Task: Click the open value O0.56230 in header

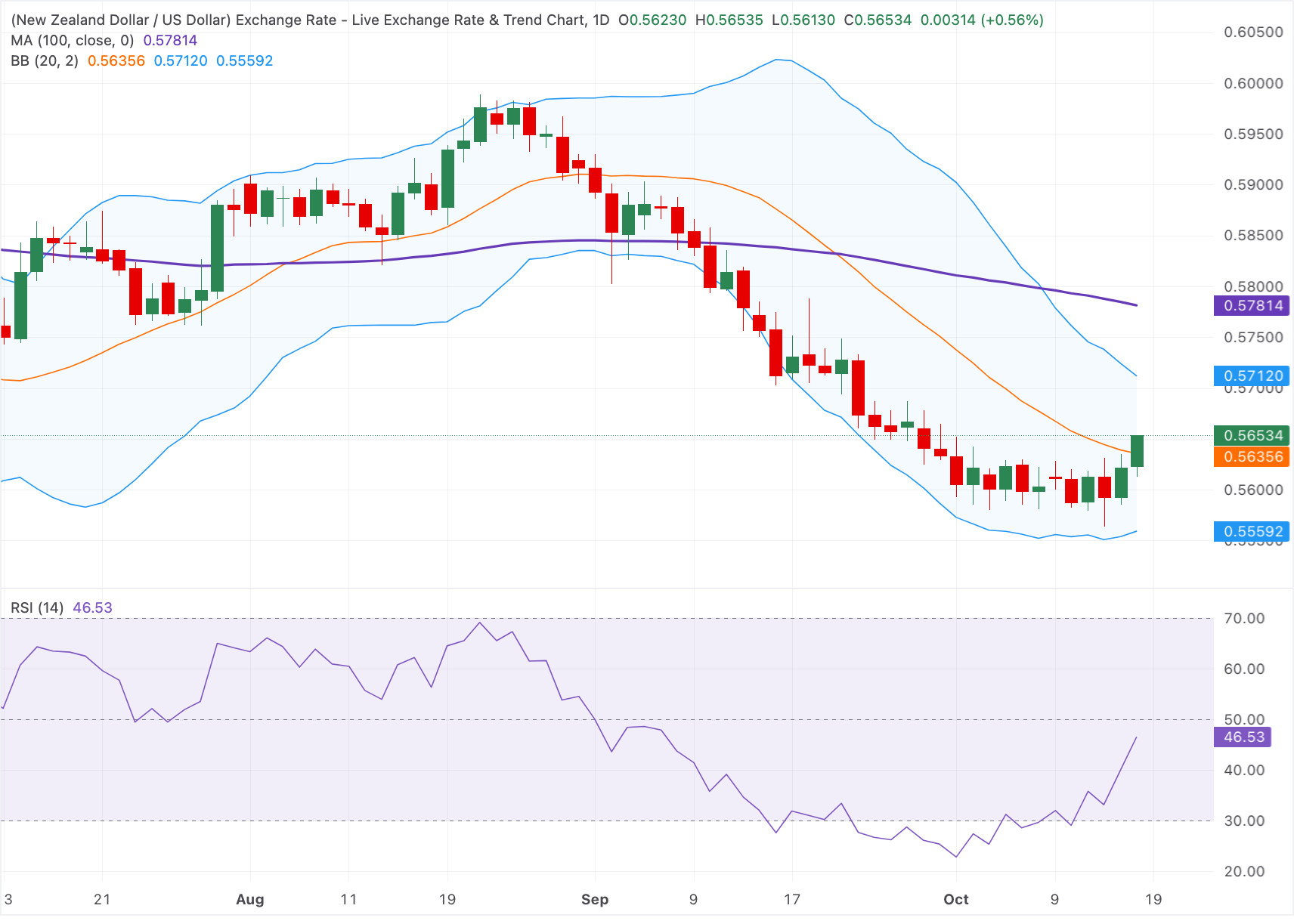Action: (652, 20)
